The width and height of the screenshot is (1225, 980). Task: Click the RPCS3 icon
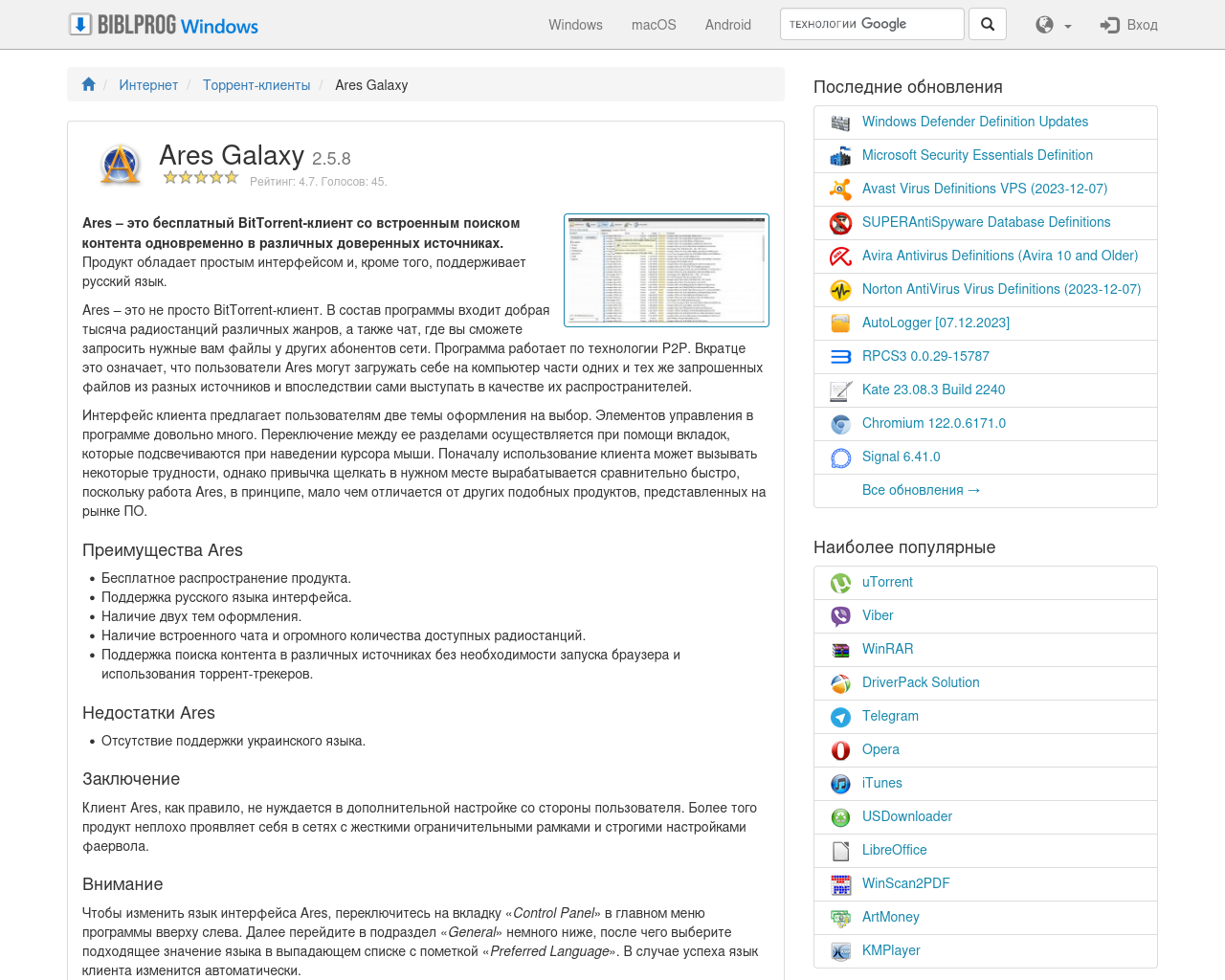click(840, 357)
